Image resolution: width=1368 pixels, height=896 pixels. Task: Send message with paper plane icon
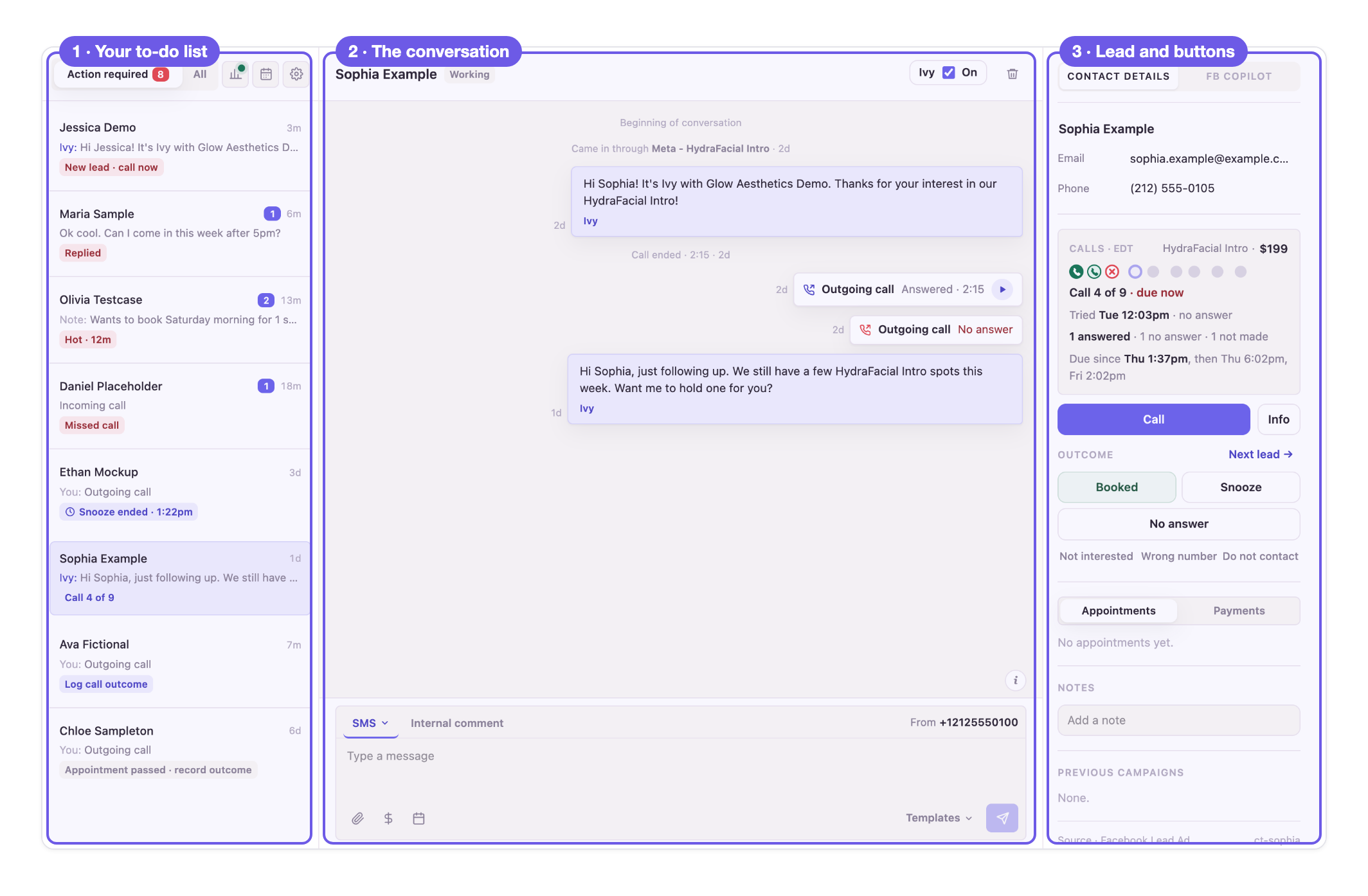point(1002,818)
